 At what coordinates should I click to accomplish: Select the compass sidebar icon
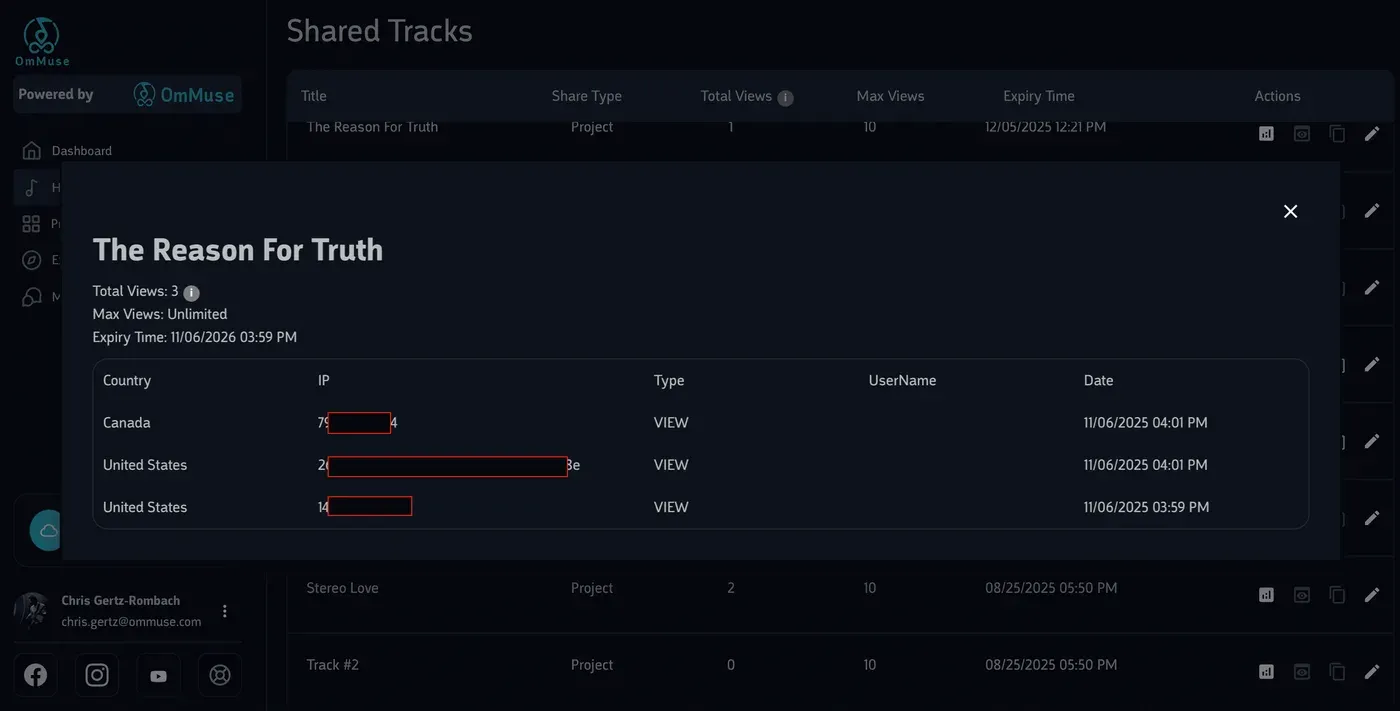pos(32,260)
